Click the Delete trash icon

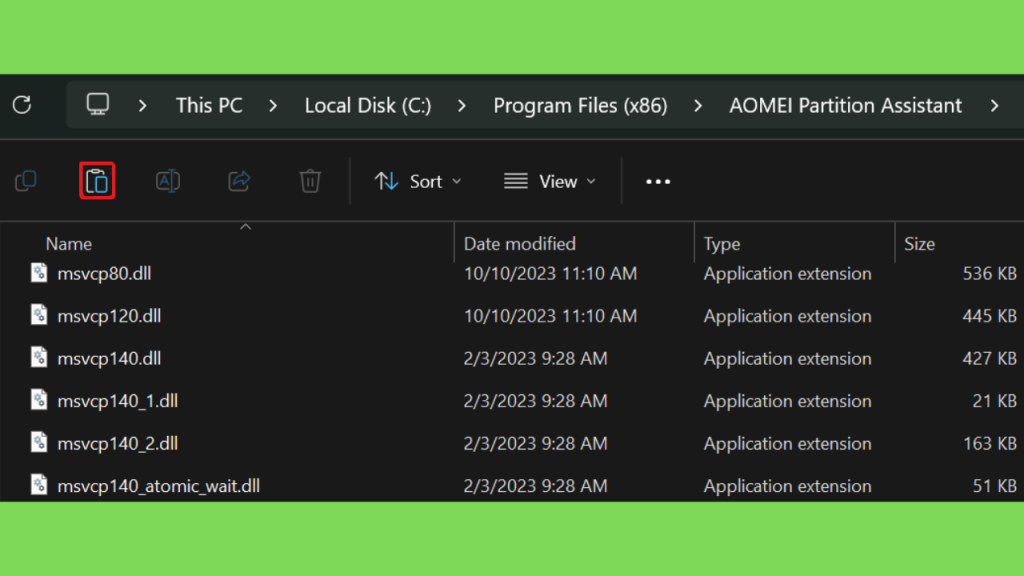pos(310,181)
